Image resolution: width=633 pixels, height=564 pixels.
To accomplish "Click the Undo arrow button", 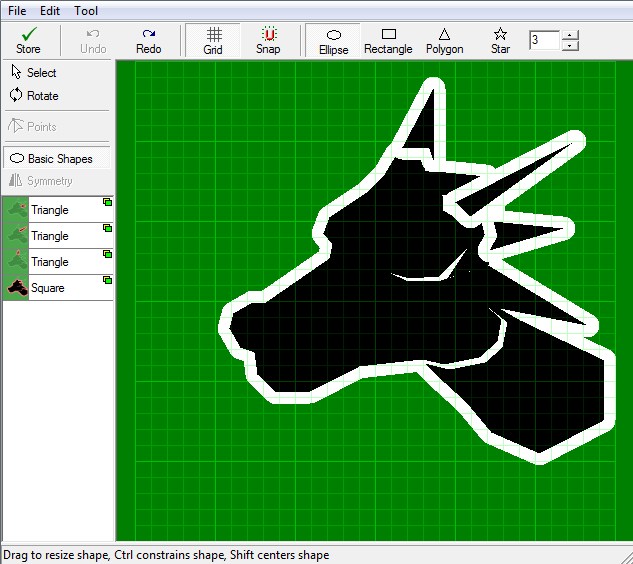I will (93, 40).
